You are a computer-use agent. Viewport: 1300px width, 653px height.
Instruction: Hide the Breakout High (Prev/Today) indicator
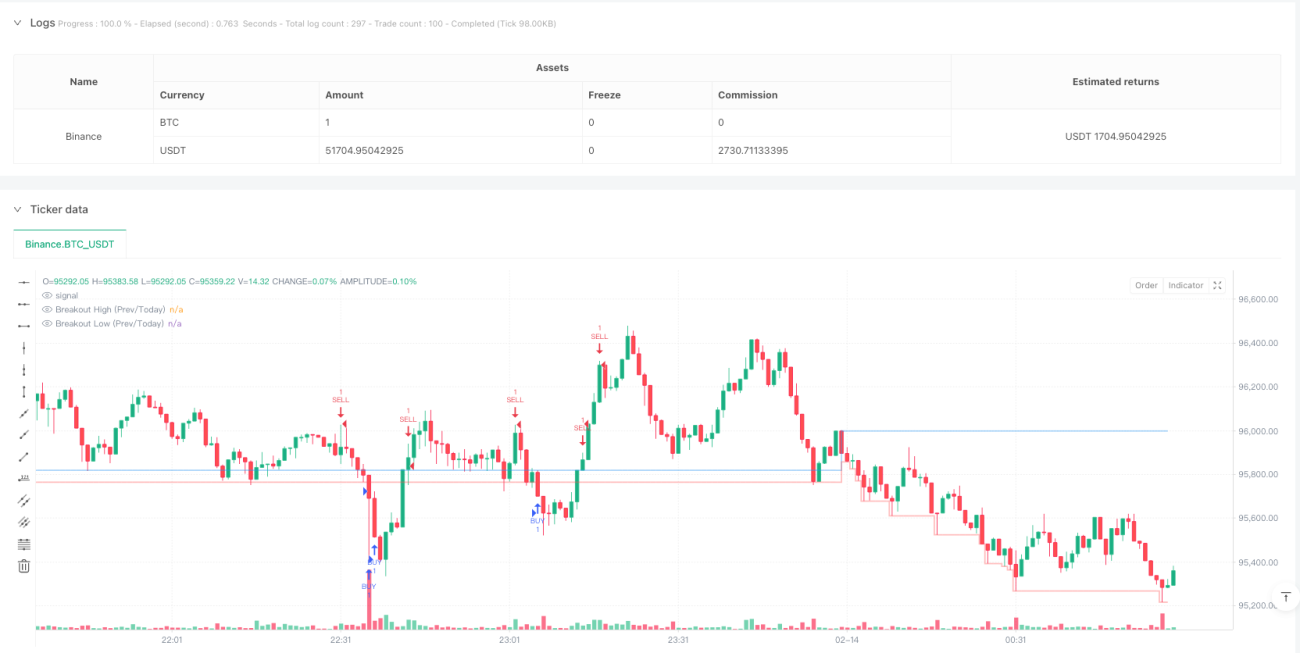[46, 309]
